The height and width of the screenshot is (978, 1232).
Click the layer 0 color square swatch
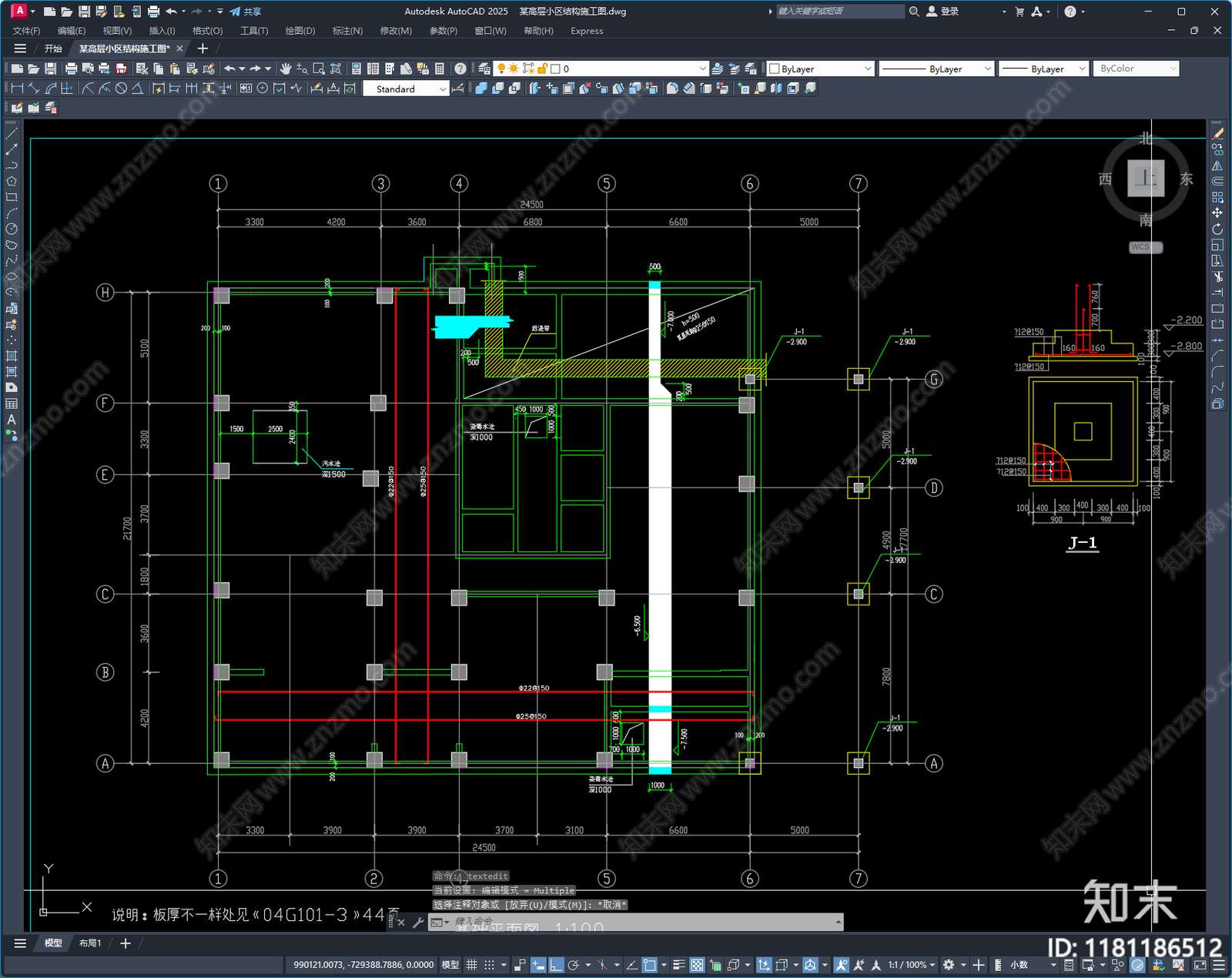(555, 69)
